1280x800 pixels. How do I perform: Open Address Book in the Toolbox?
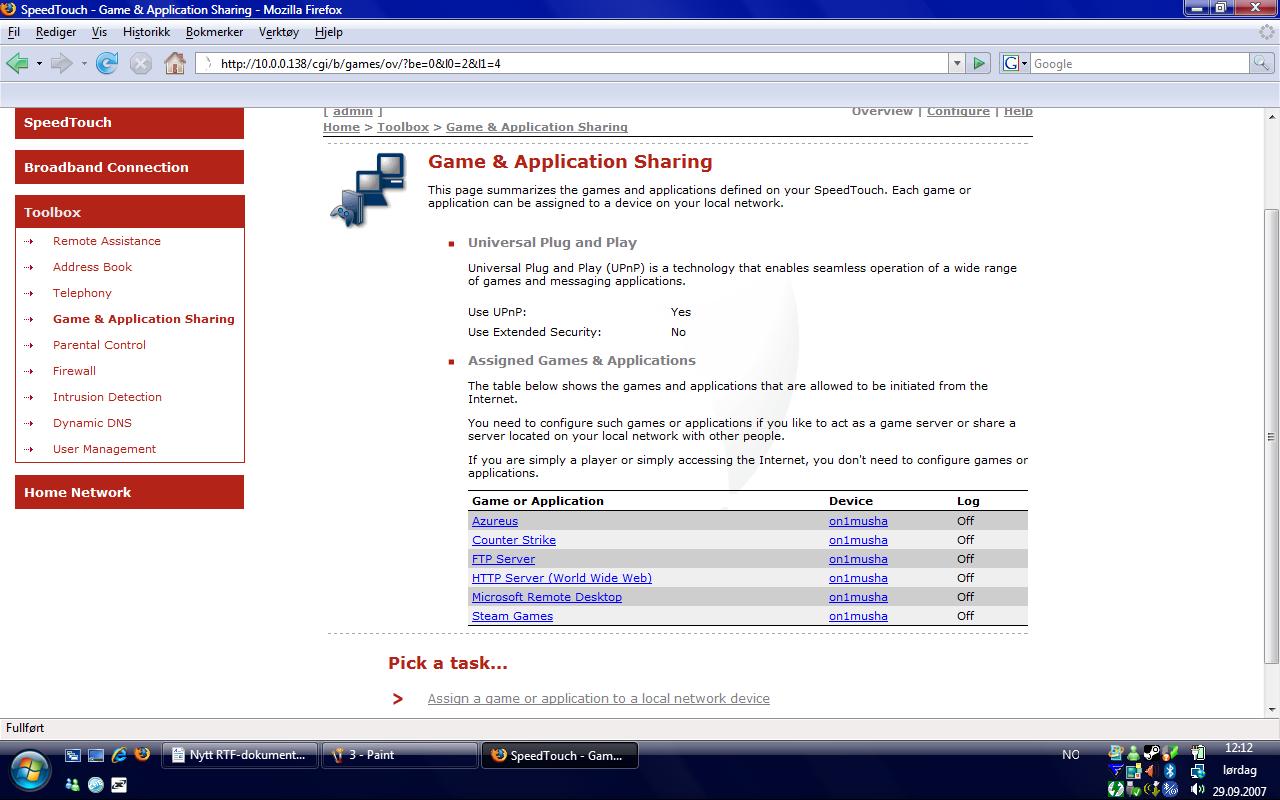tap(92, 267)
